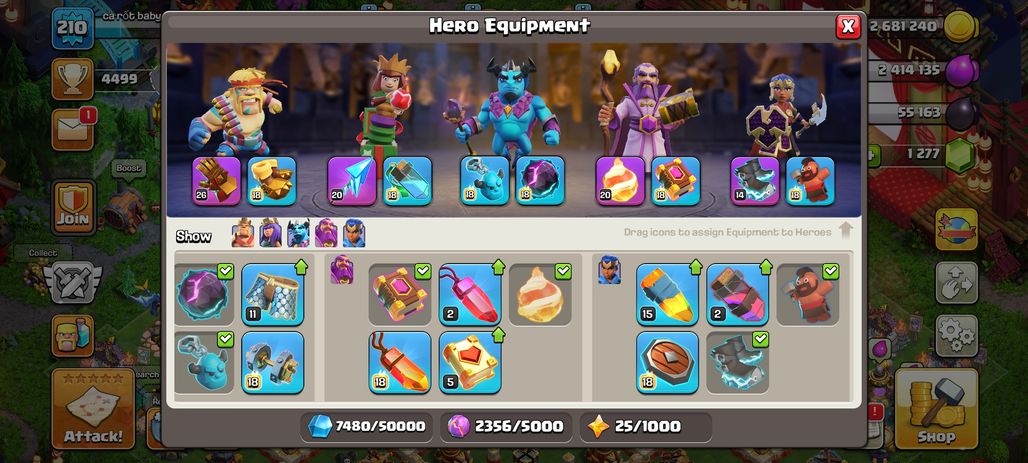Screen dimensions: 1028x463
Task: Tap the Shiny Ore 7480/50000 counter
Action: tap(367, 426)
